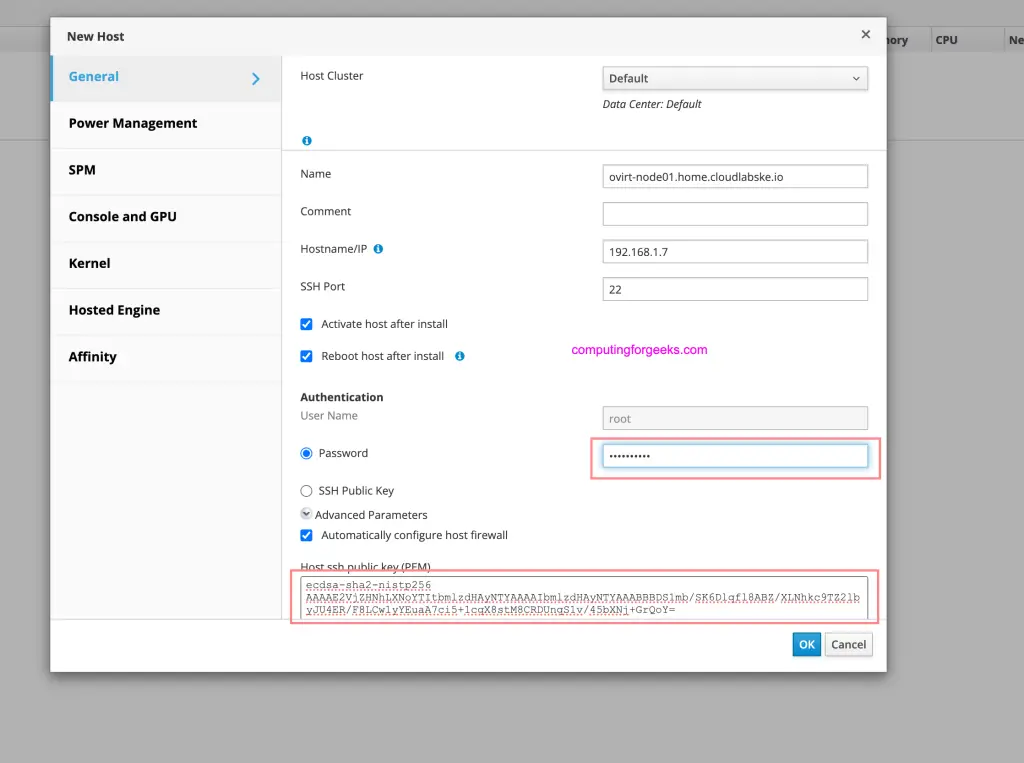
Task: Switch to Hosted Engine tab
Action: 167,310
